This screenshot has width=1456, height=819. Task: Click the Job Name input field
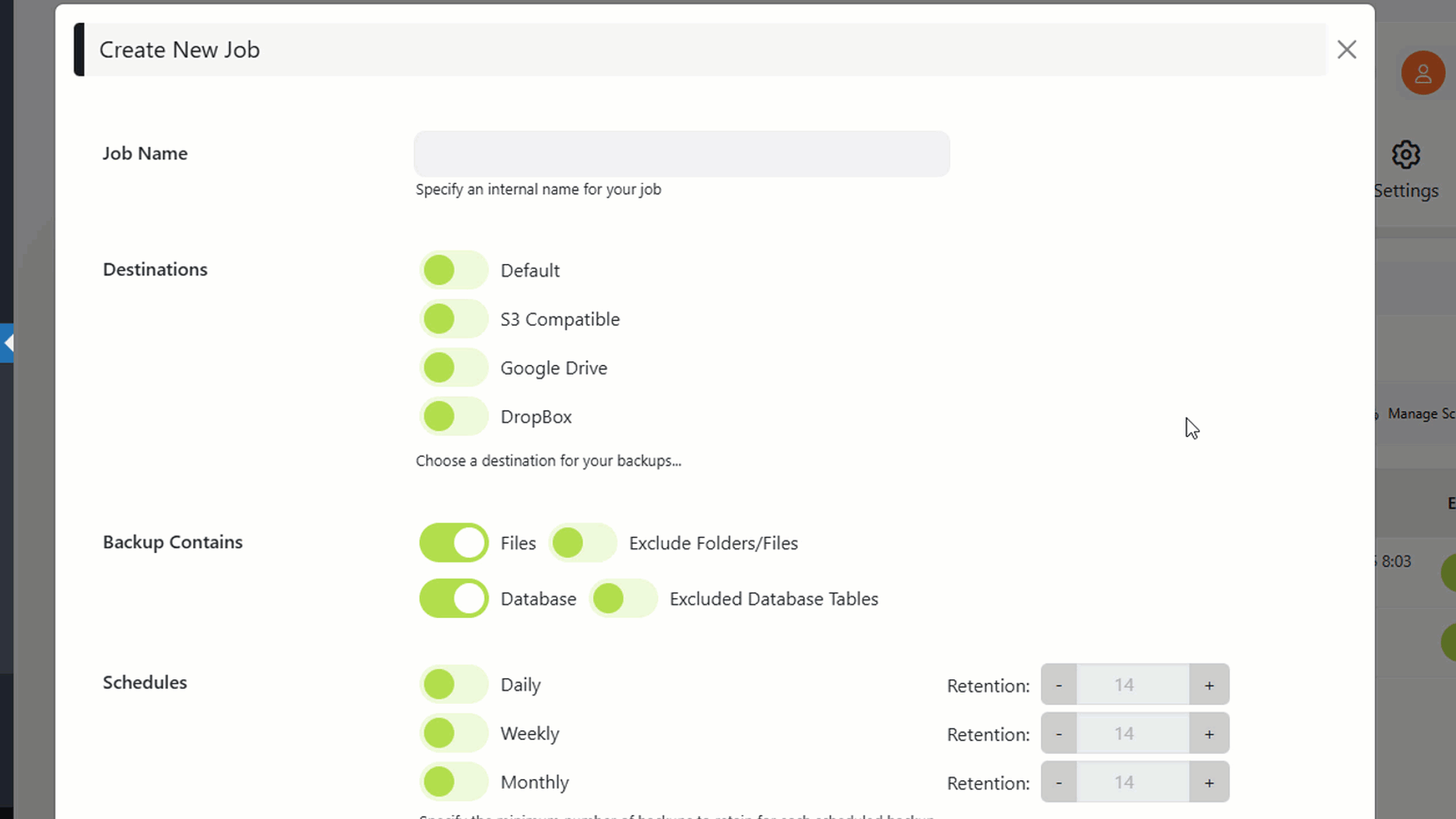pos(681,154)
